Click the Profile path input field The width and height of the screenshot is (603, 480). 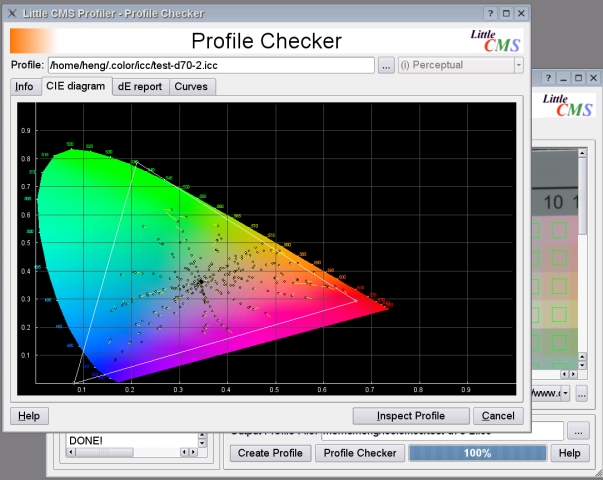211,65
